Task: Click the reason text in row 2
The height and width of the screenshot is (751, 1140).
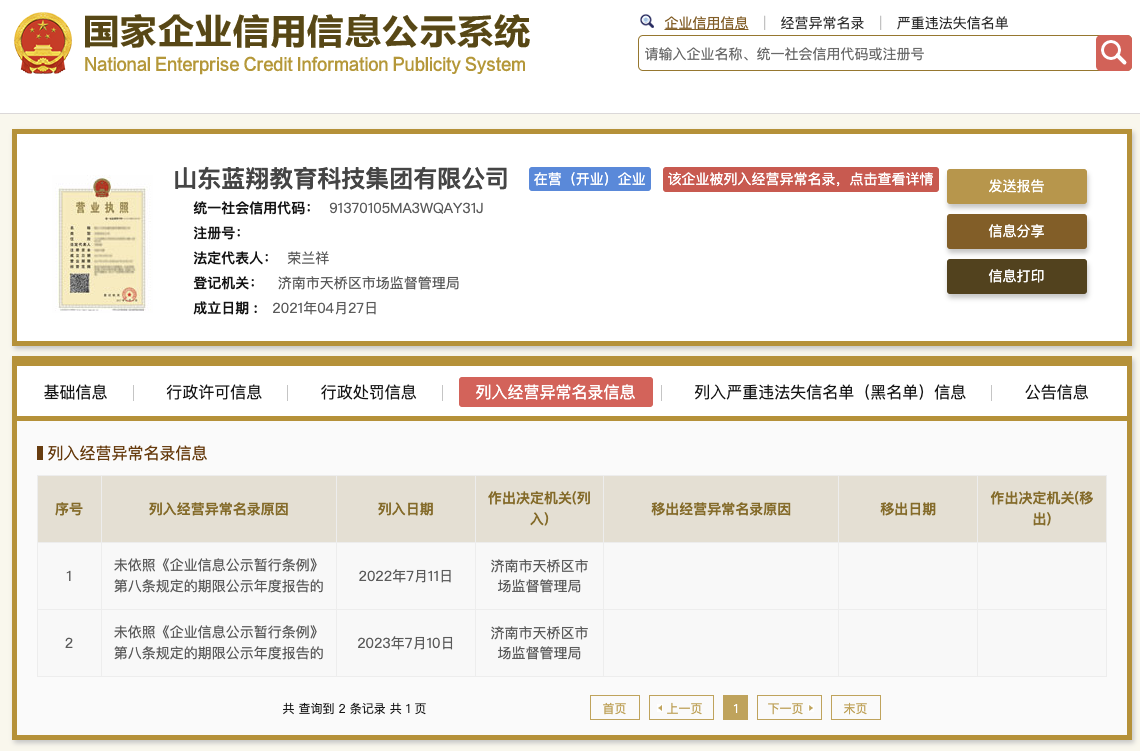Action: (219, 643)
